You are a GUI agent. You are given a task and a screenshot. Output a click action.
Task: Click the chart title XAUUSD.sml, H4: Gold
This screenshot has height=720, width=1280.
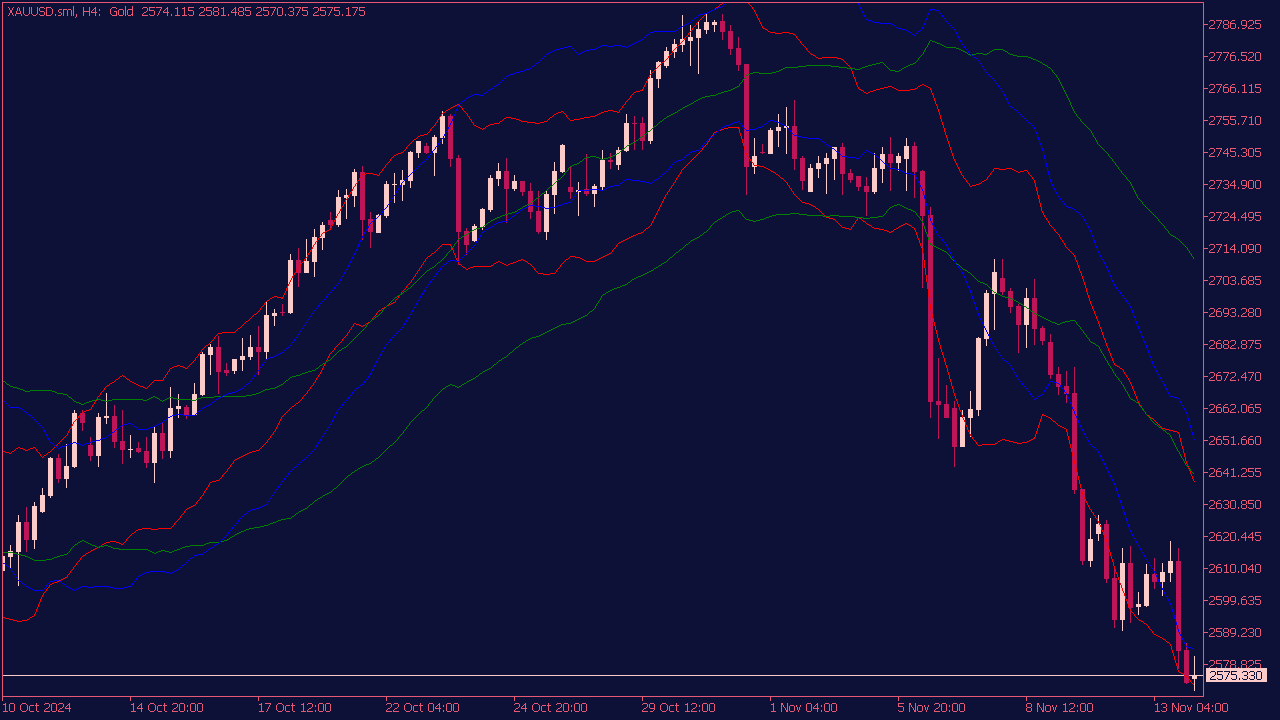[69, 11]
